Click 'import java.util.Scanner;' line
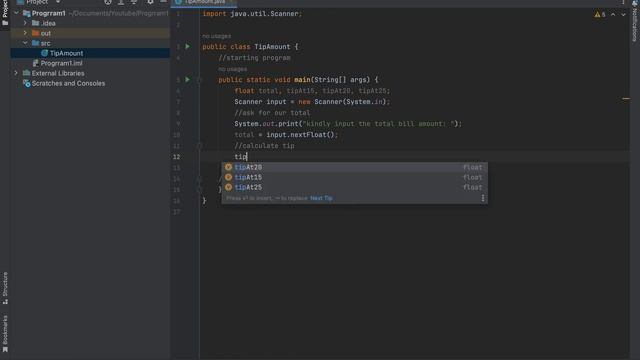Viewport: 640px width, 360px height. point(252,14)
